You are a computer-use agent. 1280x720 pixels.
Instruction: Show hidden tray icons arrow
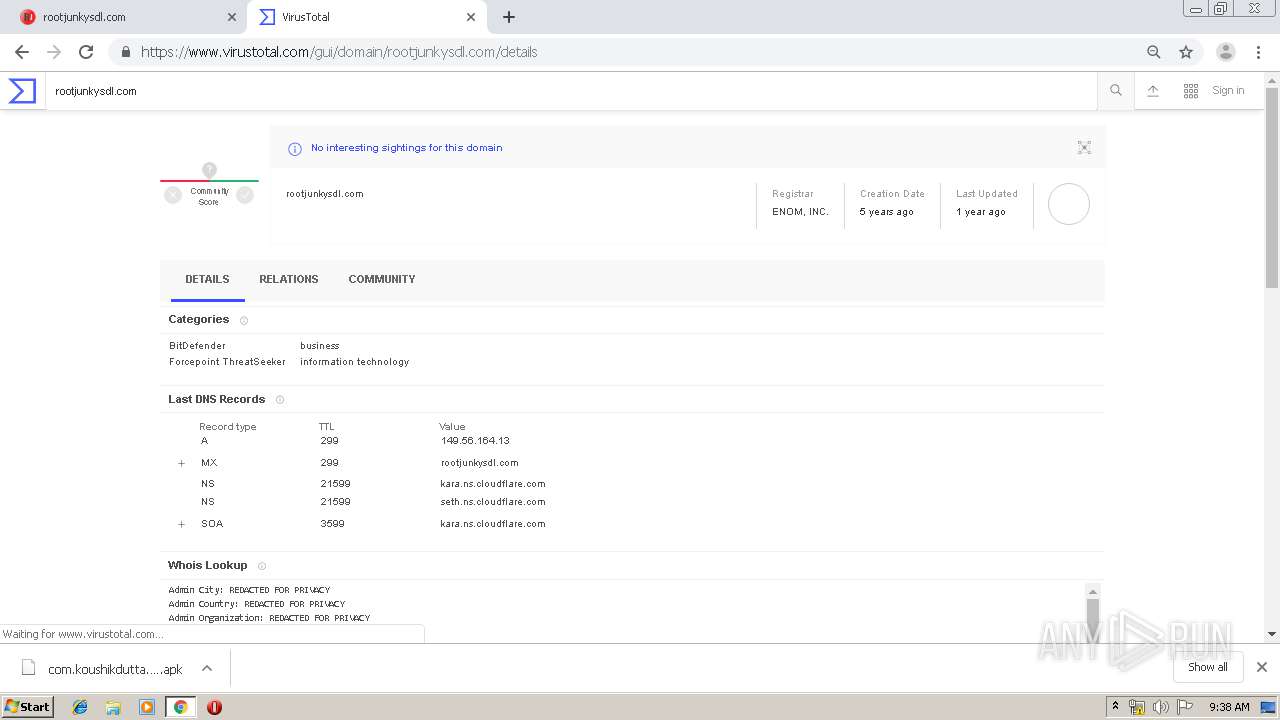[x=1115, y=707]
